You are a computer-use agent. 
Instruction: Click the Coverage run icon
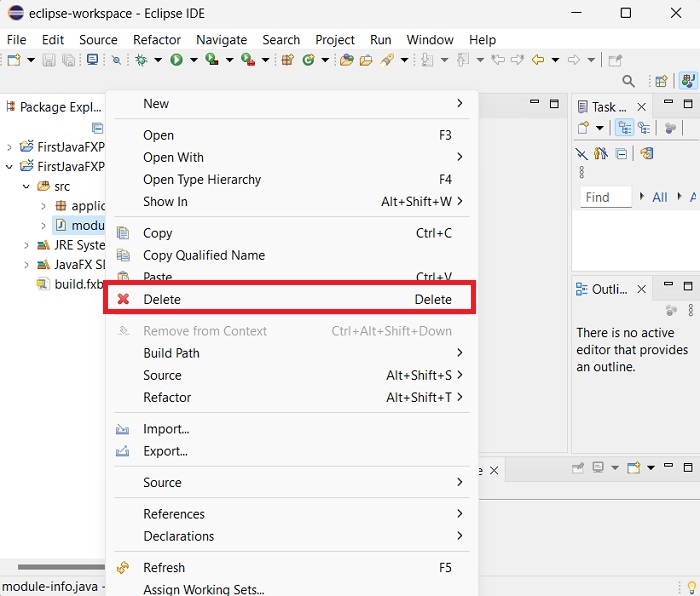[212, 60]
